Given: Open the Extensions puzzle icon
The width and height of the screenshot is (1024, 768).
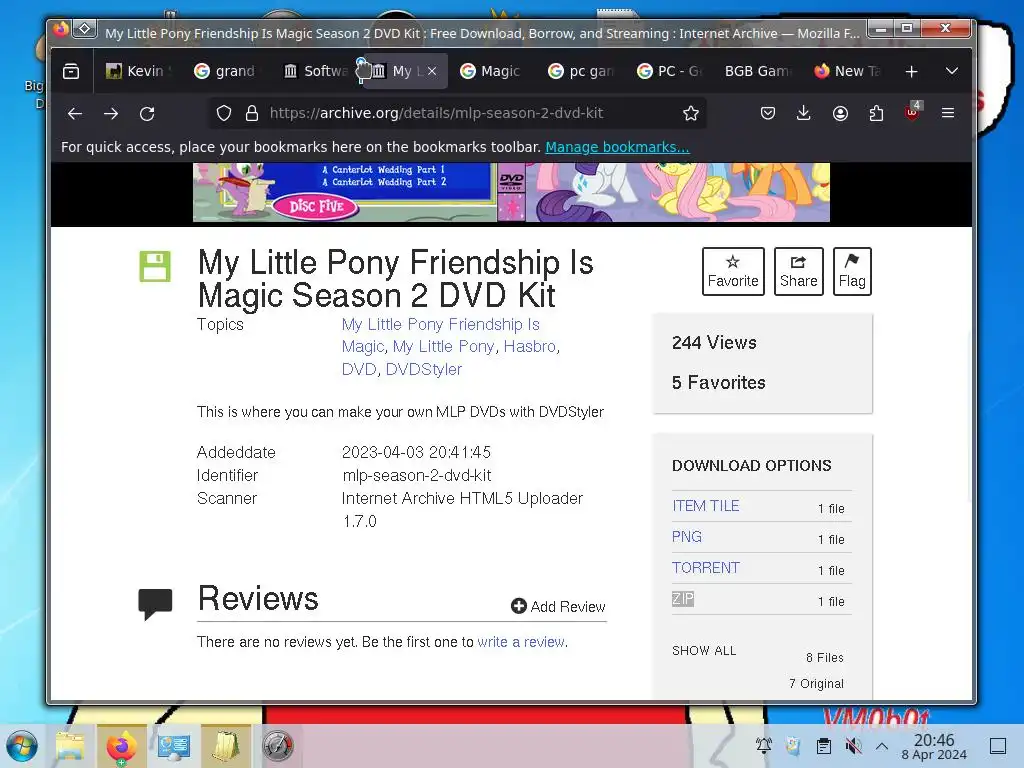Looking at the screenshot, I should pos(876,114).
